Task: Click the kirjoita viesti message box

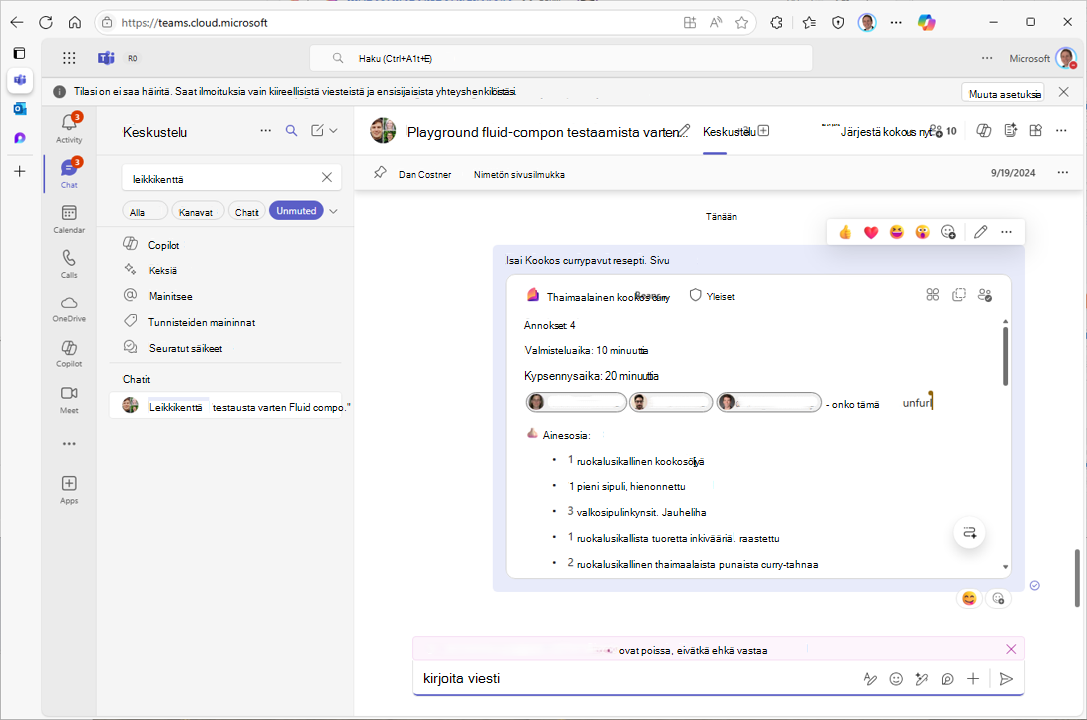Action: click(634, 679)
